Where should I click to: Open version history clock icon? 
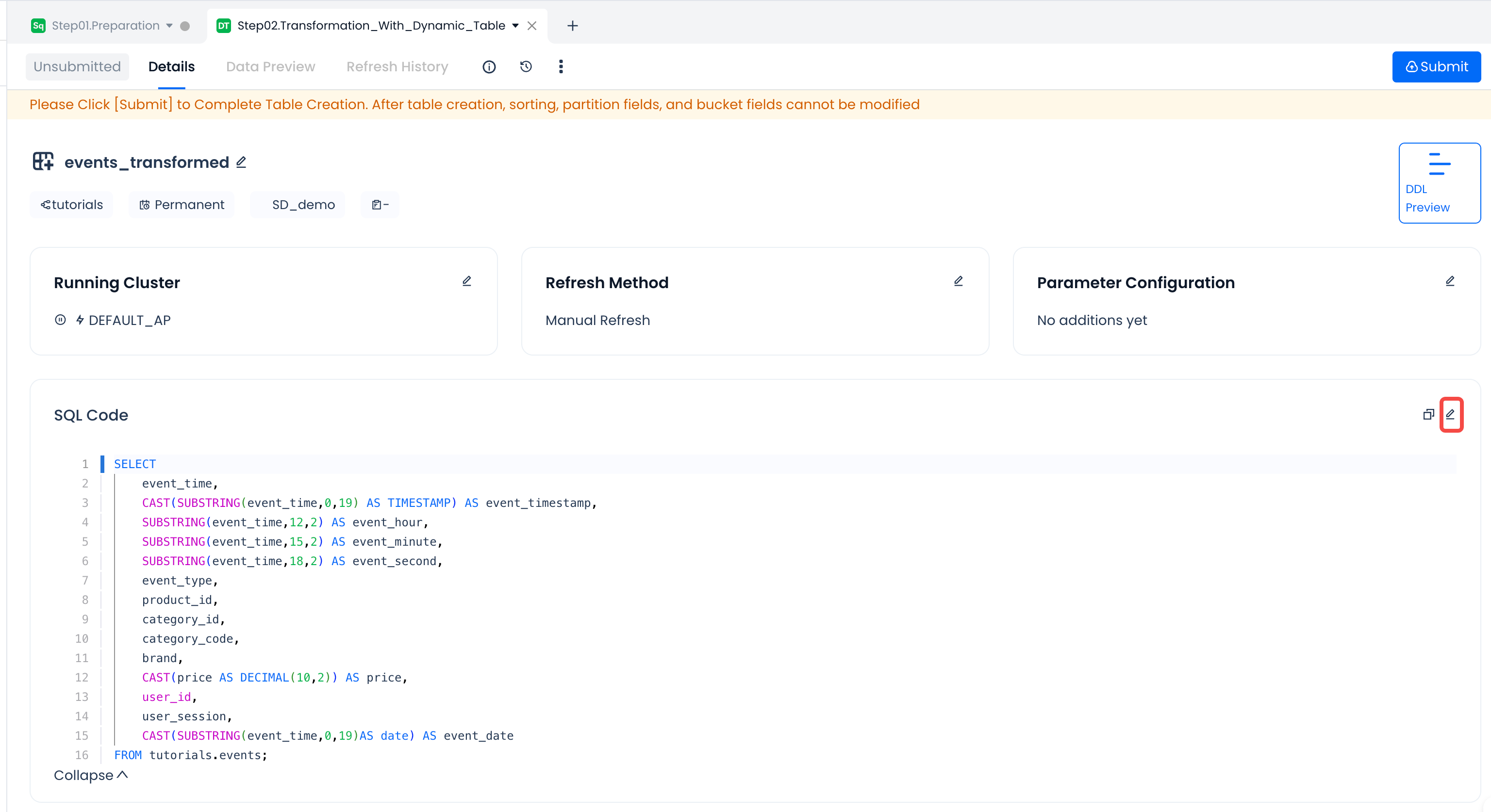point(526,67)
